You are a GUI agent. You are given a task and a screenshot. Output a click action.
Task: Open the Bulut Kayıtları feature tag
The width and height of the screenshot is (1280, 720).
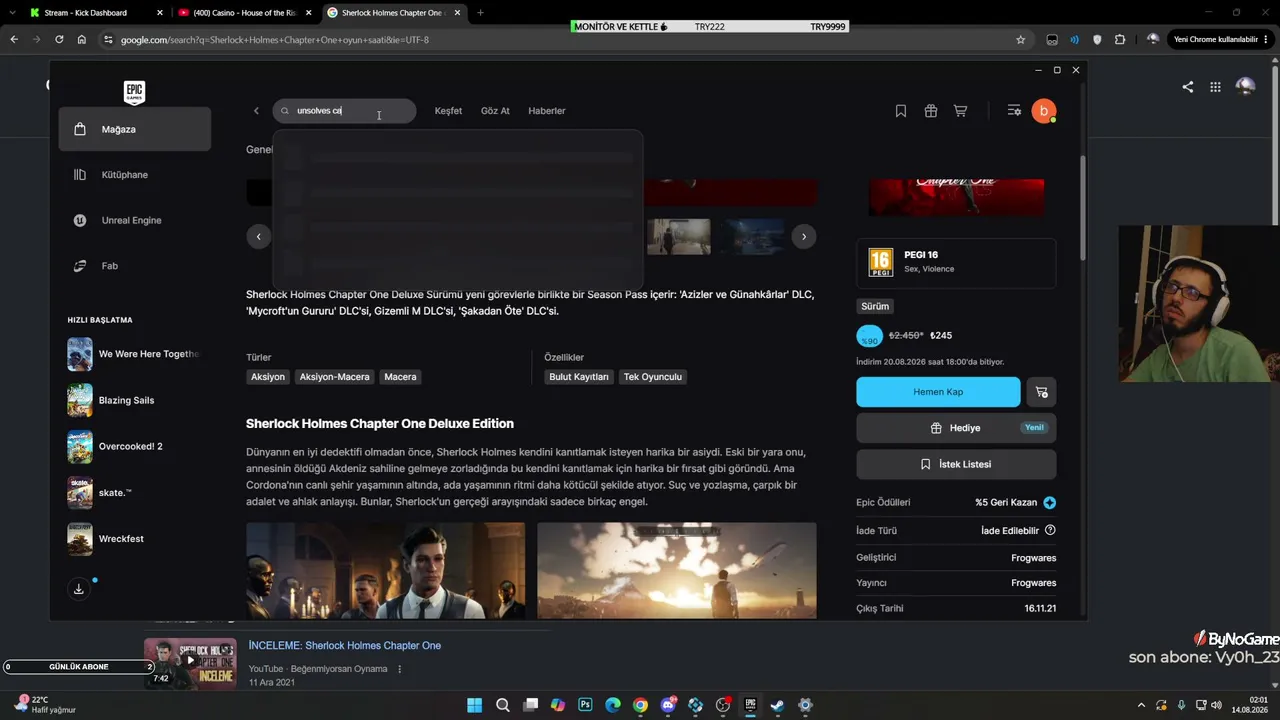(x=579, y=377)
